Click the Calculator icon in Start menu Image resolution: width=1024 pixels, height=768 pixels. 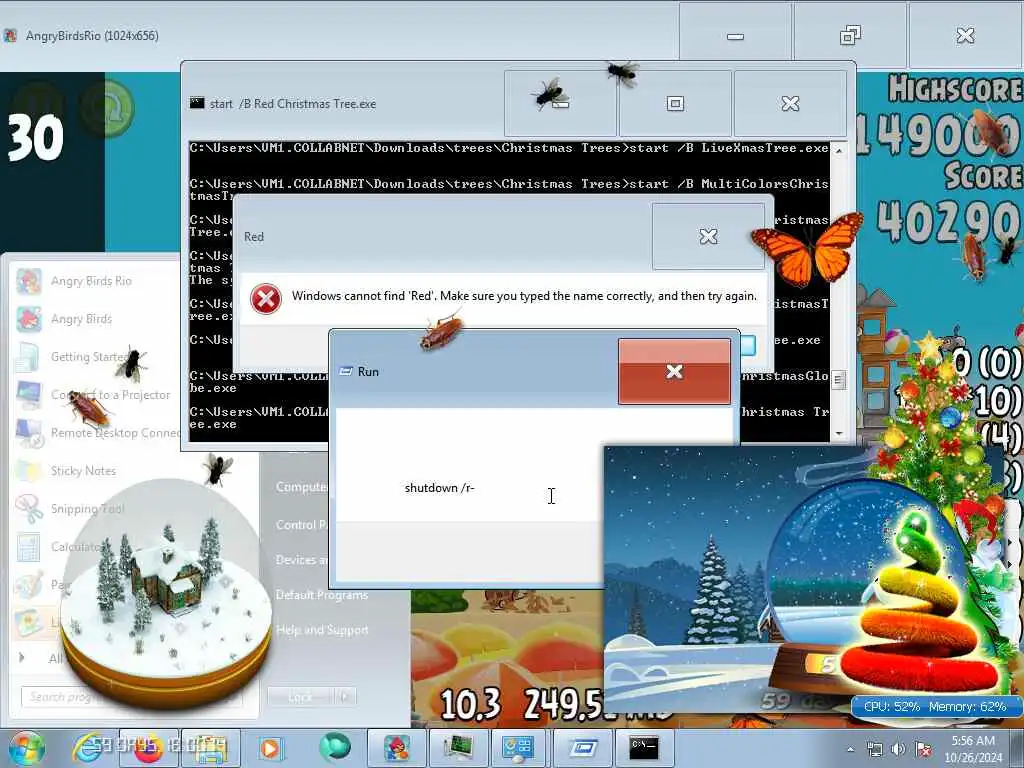[29, 547]
